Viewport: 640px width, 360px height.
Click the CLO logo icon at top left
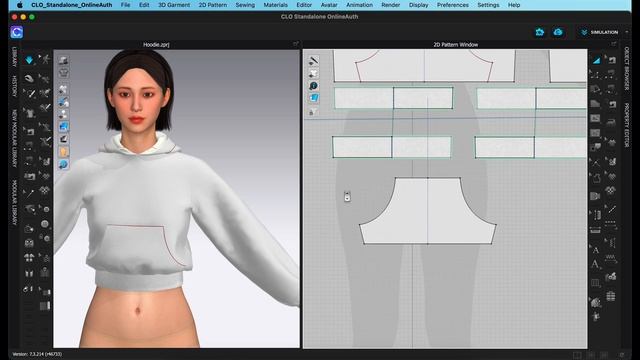click(x=17, y=32)
